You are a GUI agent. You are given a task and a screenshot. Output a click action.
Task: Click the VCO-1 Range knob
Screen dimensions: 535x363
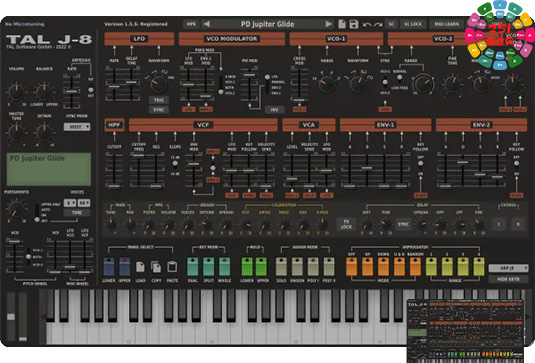coord(327,84)
